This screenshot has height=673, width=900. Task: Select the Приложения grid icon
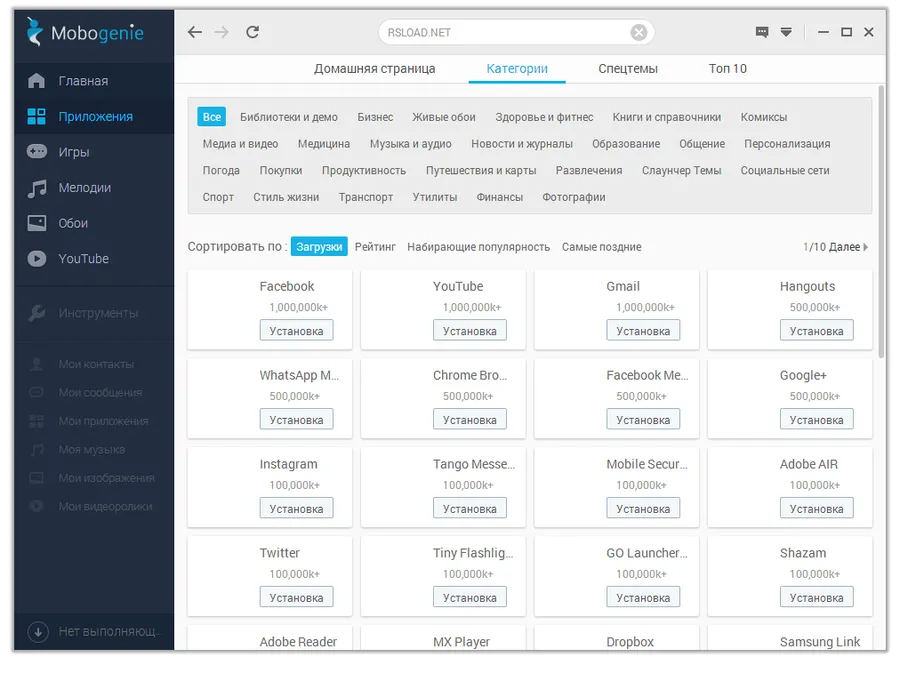click(x=36, y=116)
